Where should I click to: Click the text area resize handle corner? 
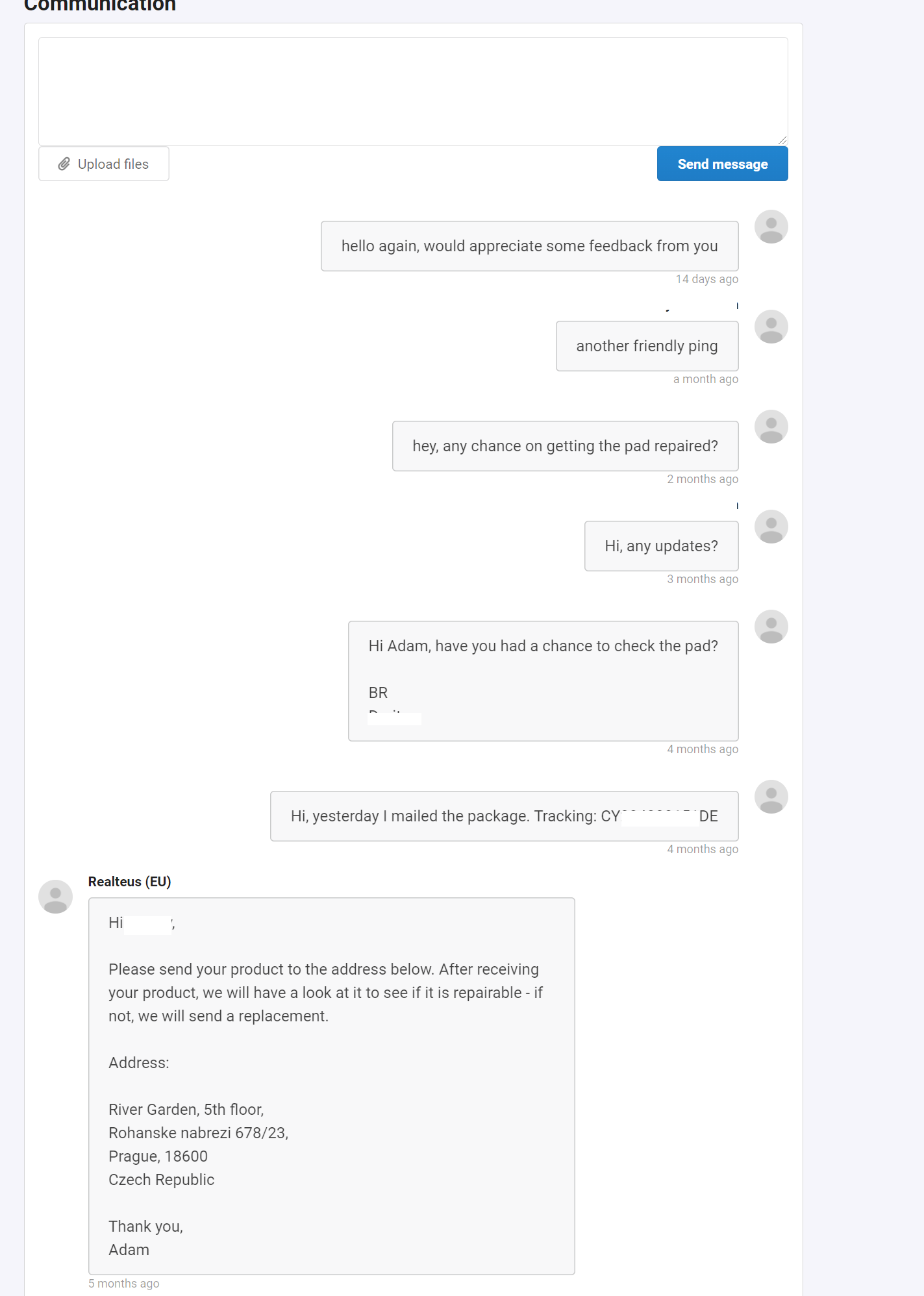pyautogui.click(x=782, y=140)
